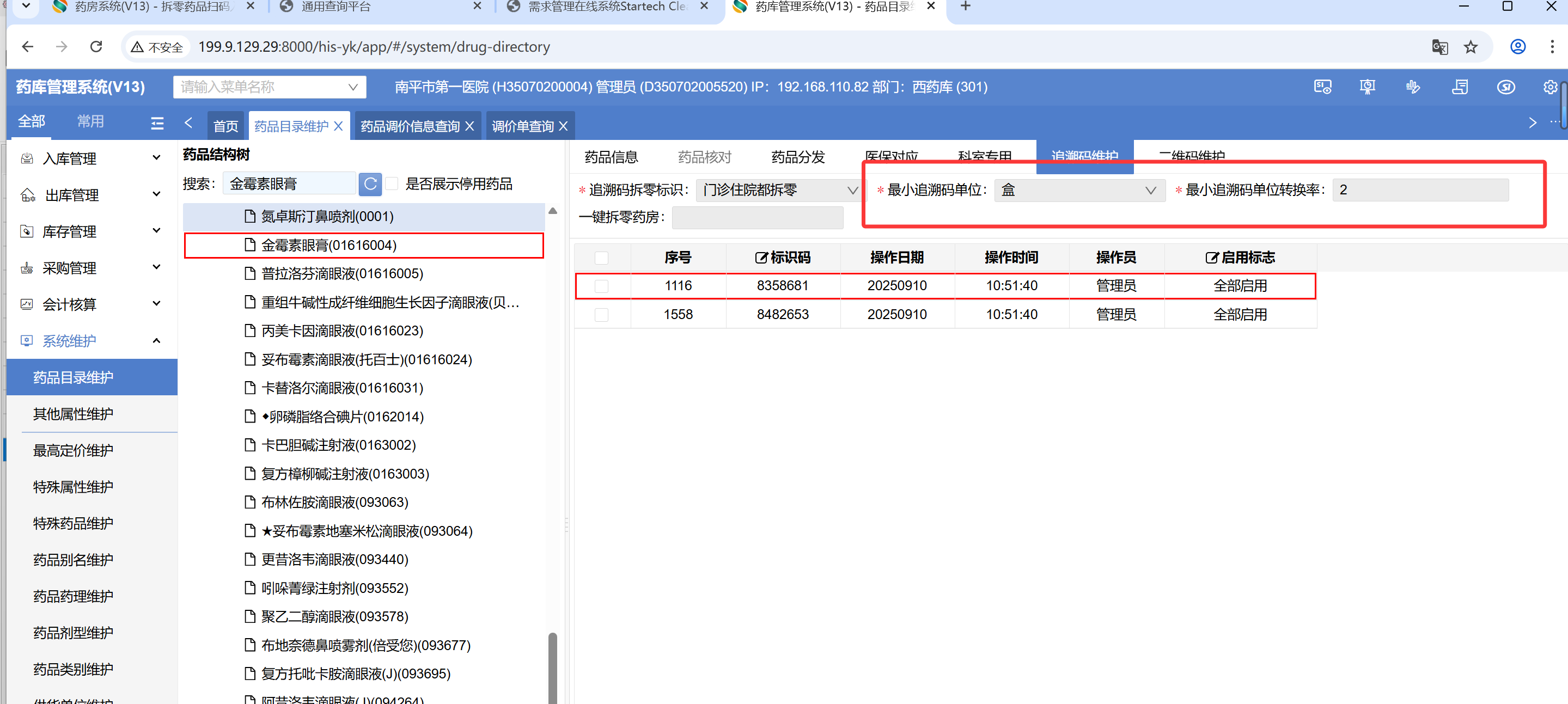Click the left arrow before tab strip
Viewport: 1568px width, 704px height.
pyautogui.click(x=188, y=124)
